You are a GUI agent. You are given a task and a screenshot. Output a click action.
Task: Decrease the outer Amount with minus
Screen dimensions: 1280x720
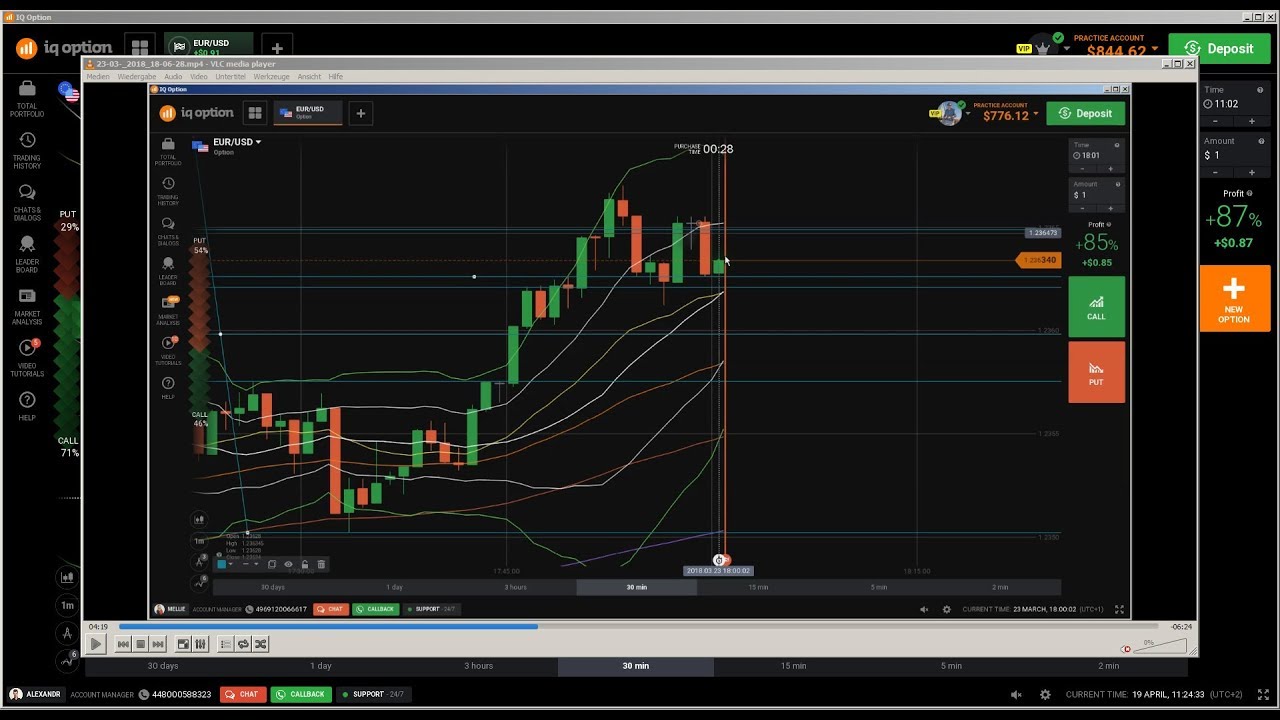click(1216, 173)
